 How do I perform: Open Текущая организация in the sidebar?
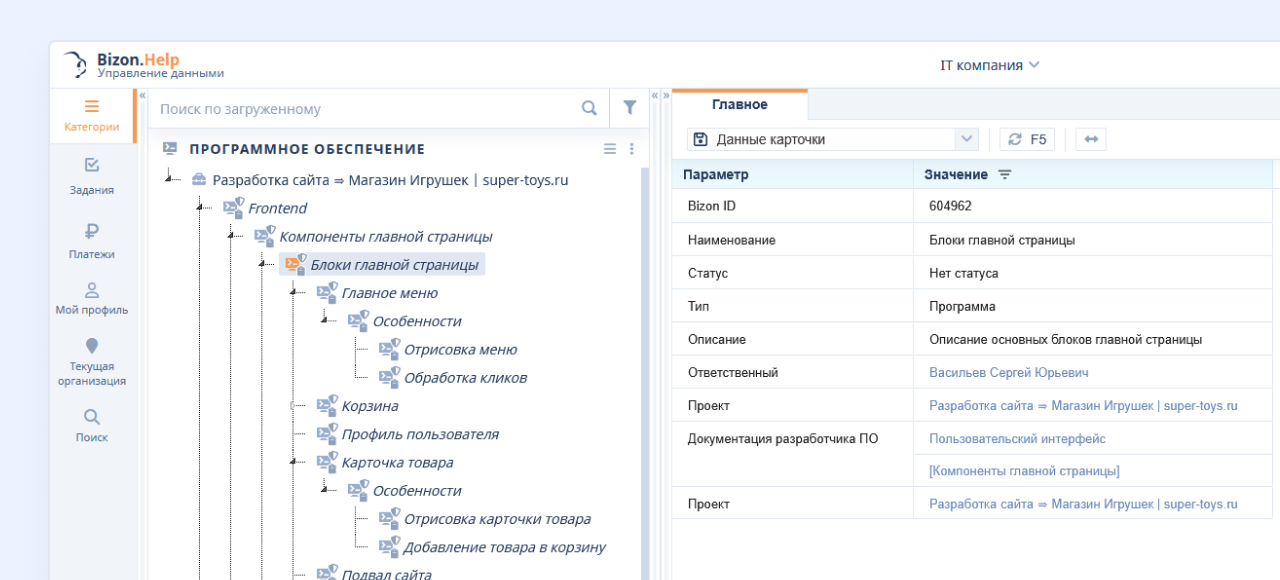(x=91, y=362)
